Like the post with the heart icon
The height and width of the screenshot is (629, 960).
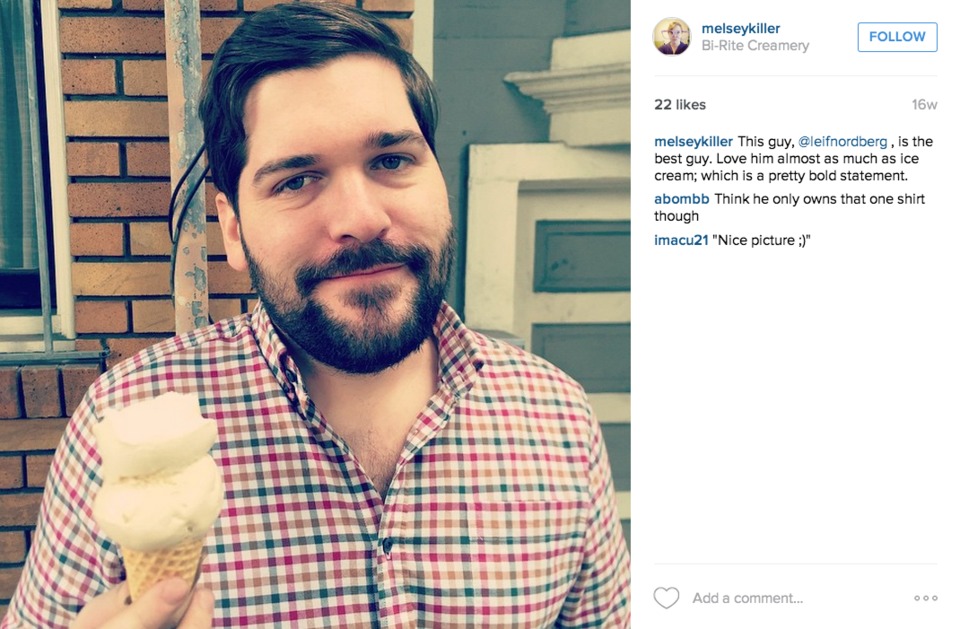pyautogui.click(x=666, y=598)
